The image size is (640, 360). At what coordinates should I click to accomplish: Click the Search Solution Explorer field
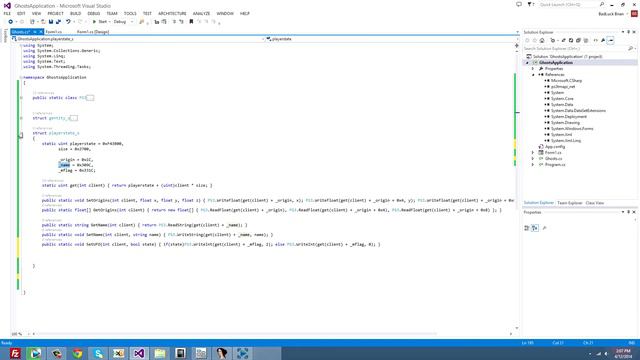point(576,49)
